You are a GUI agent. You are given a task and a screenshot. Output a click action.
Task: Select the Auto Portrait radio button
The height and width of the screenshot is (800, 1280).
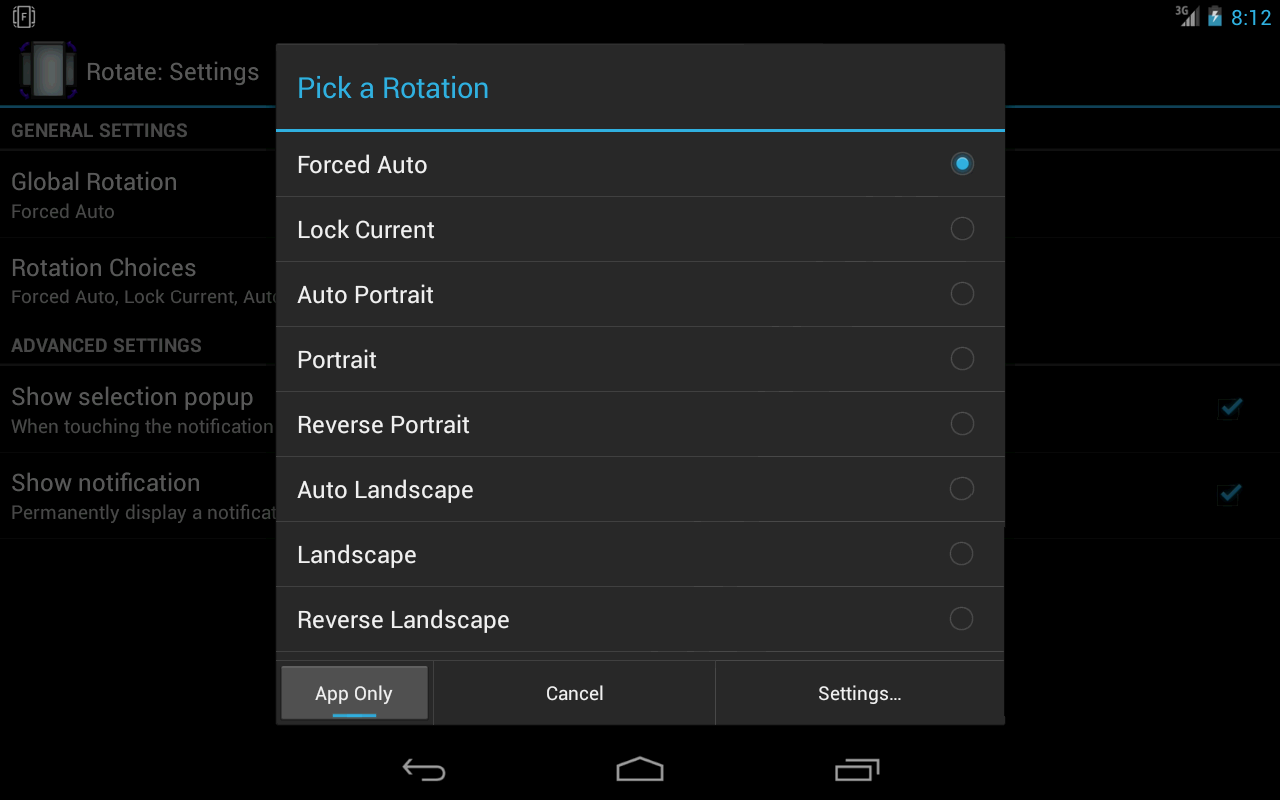[962, 294]
